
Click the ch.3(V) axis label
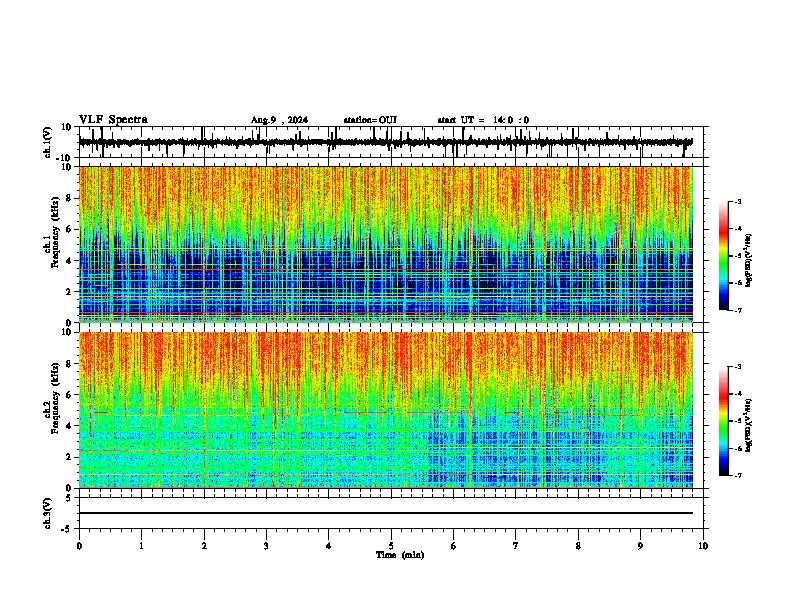[x=48, y=513]
